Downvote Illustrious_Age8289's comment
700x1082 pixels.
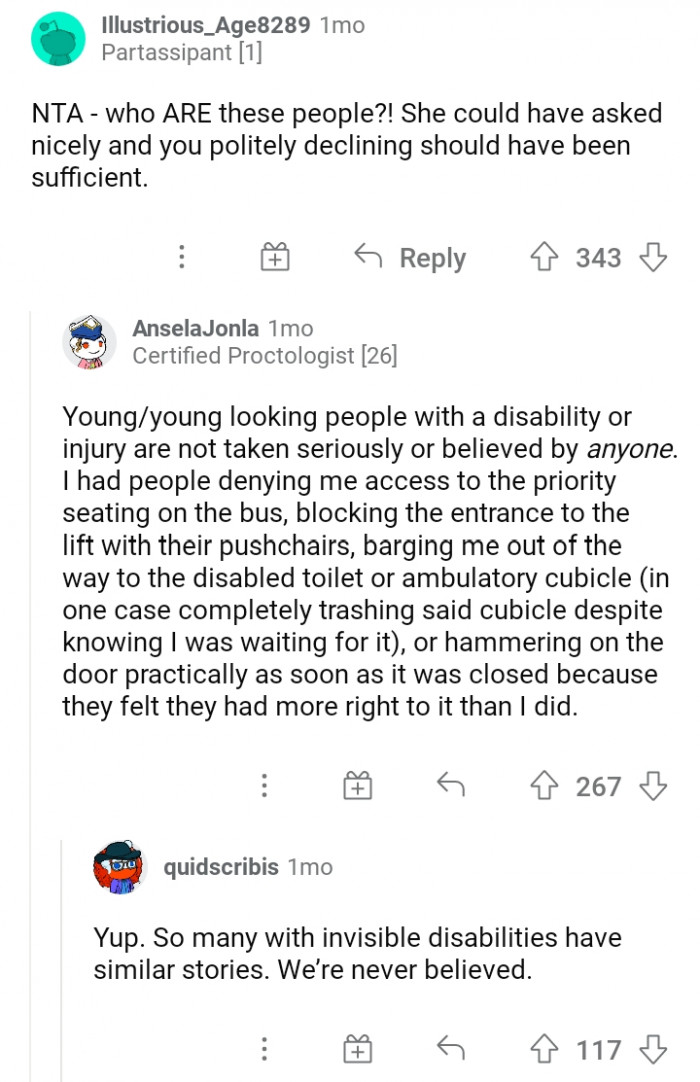[653, 258]
